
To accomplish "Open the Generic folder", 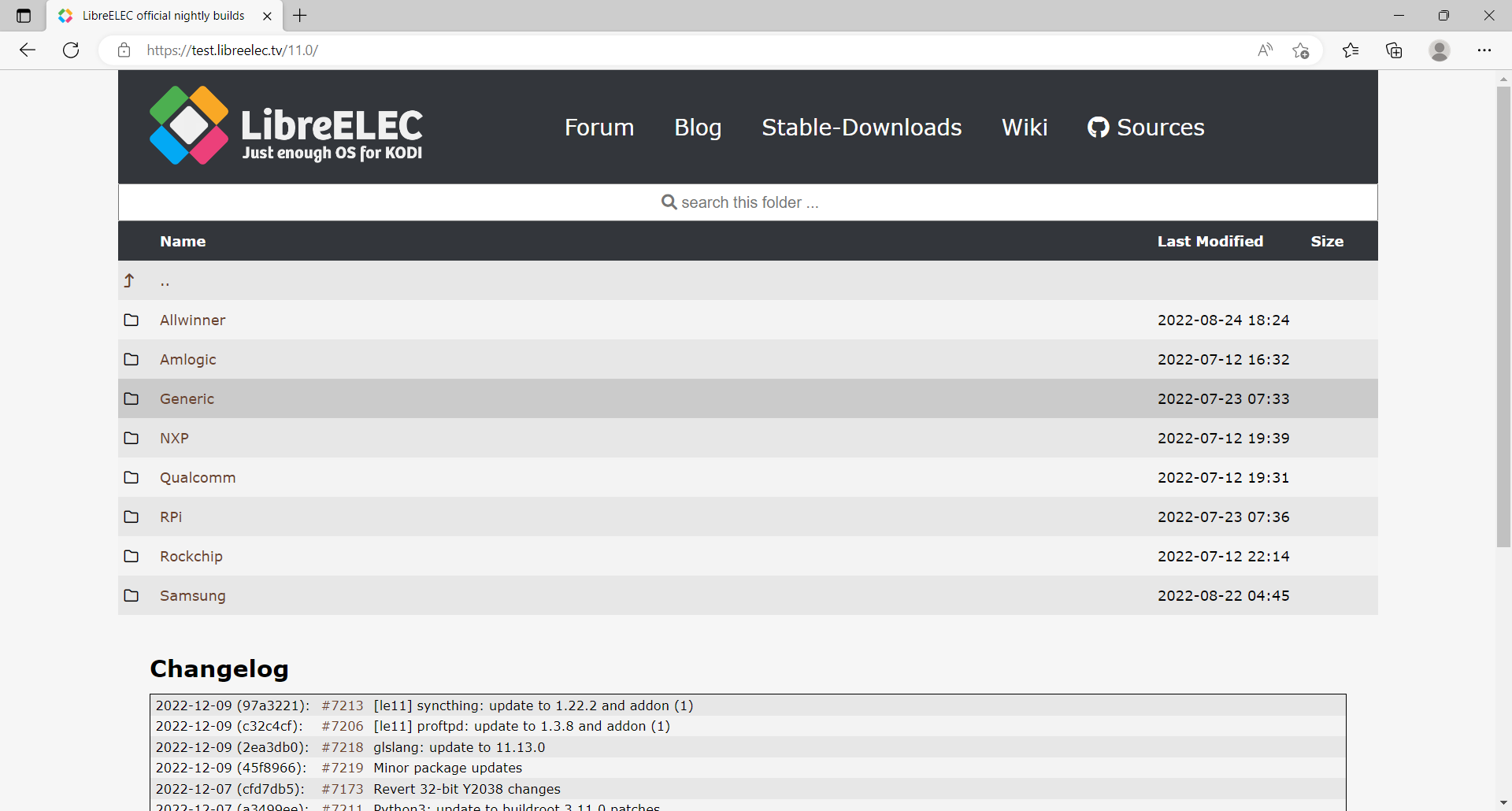I will [x=187, y=399].
